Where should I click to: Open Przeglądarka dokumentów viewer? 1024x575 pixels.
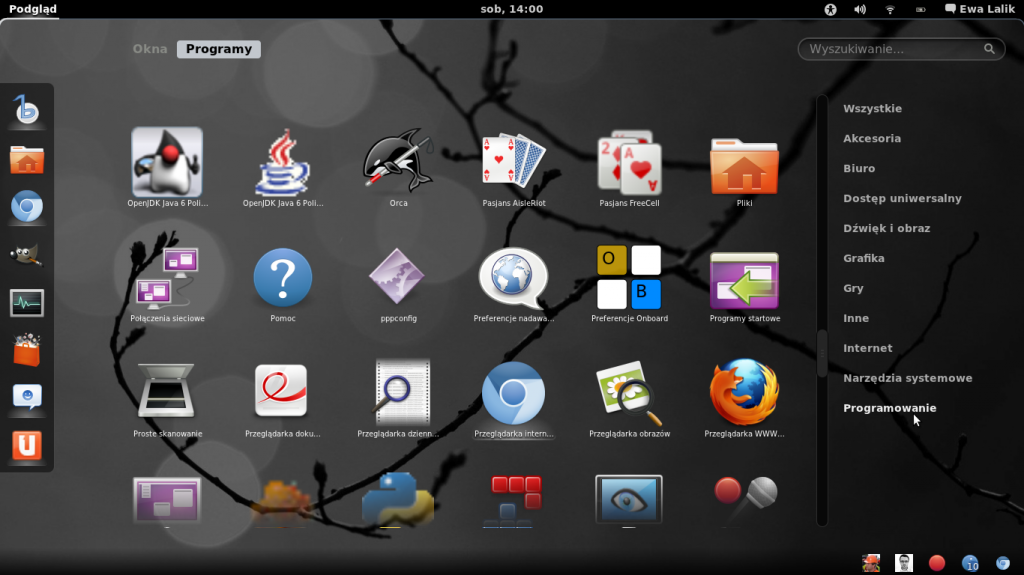click(x=281, y=391)
